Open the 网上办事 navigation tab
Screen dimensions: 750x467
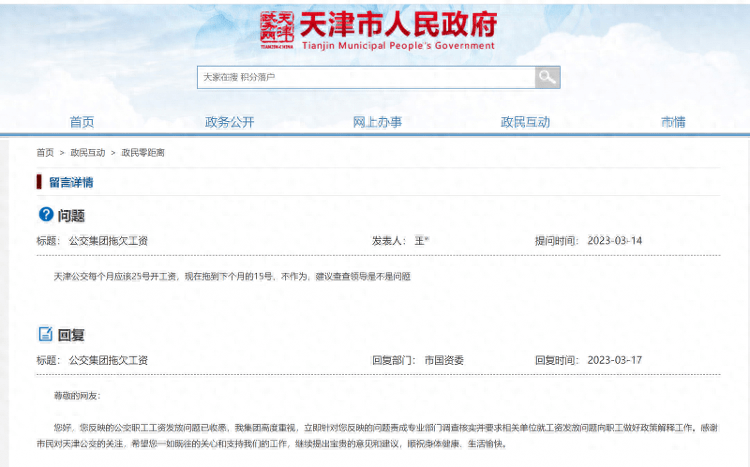click(377, 122)
